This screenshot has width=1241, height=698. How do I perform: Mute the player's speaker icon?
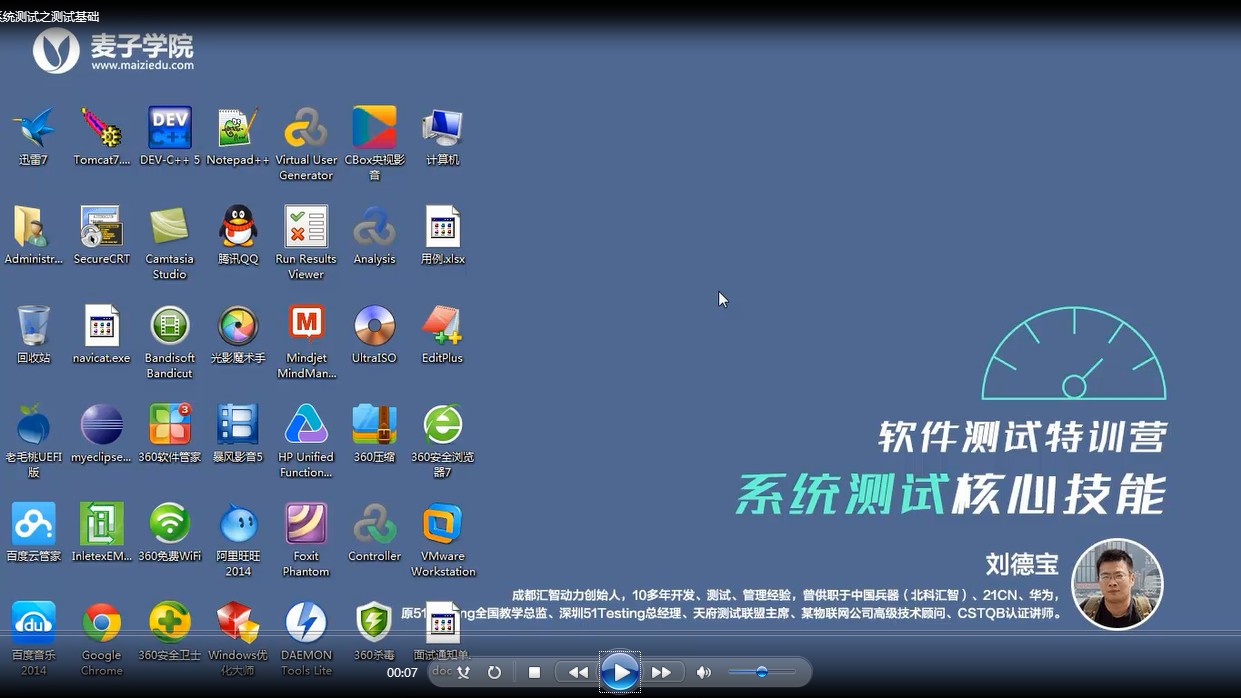(x=704, y=673)
